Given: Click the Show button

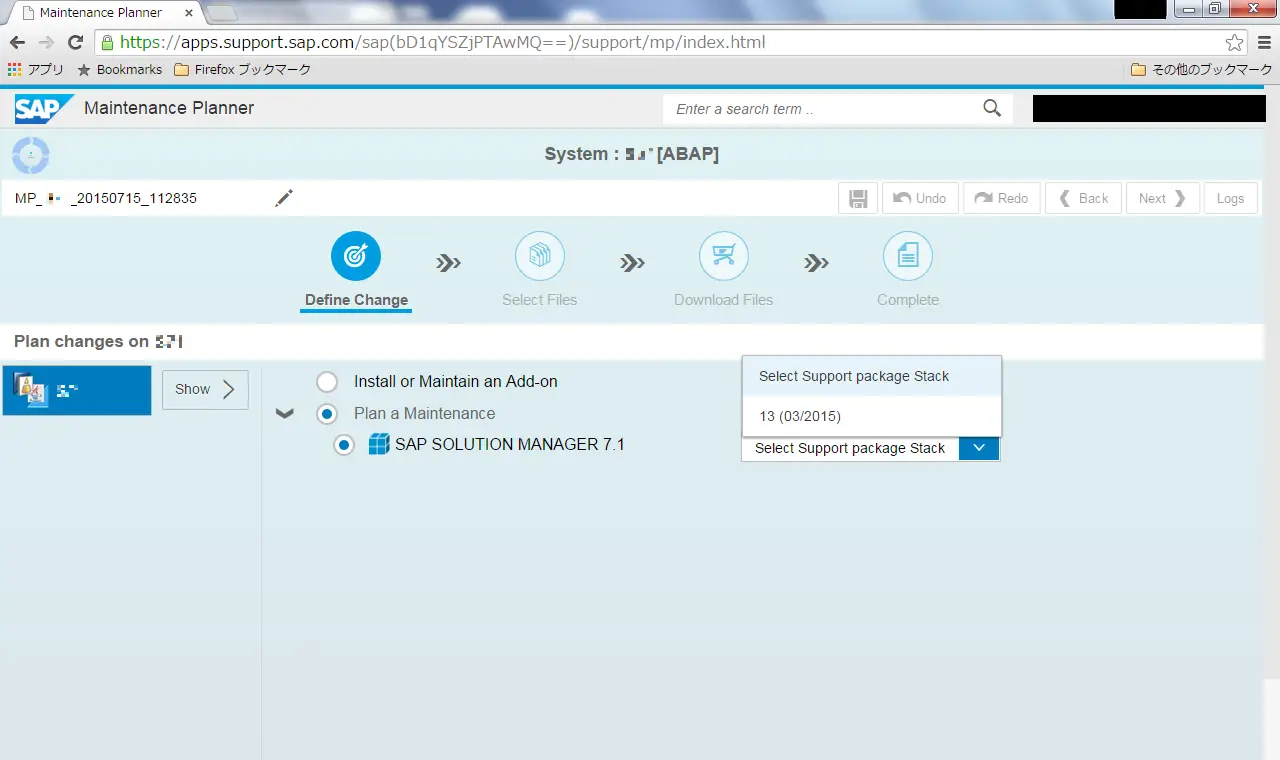Looking at the screenshot, I should [205, 389].
